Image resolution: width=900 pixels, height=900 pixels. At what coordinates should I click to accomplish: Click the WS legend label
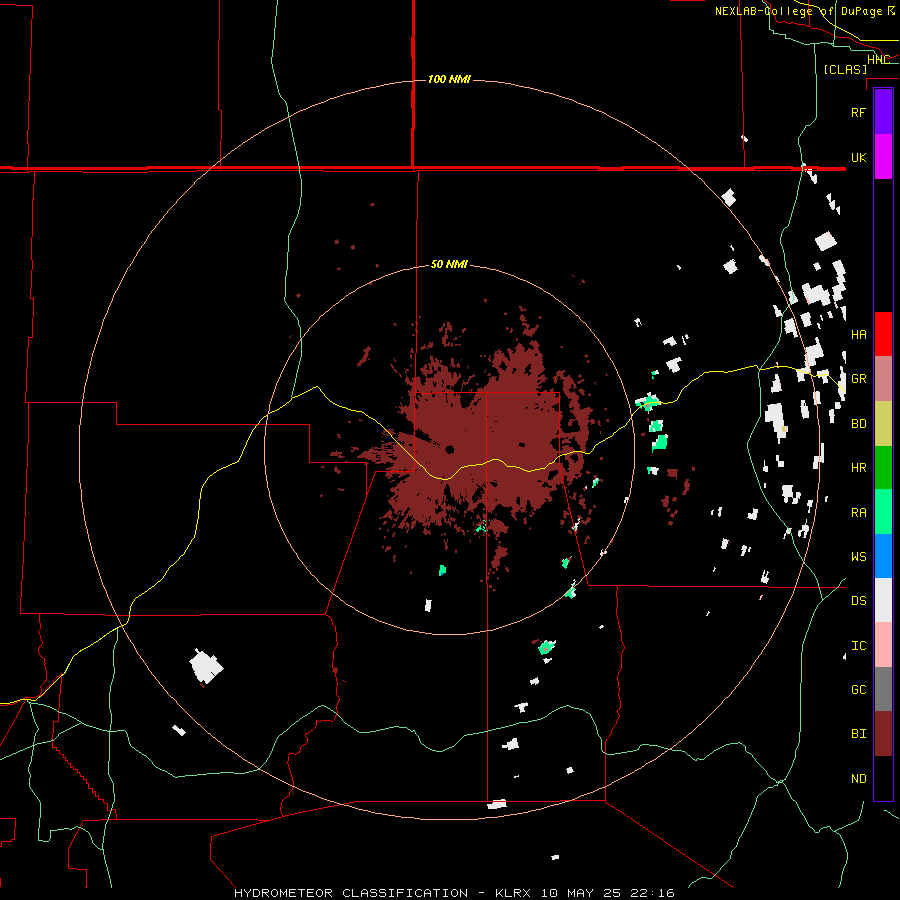coord(858,556)
